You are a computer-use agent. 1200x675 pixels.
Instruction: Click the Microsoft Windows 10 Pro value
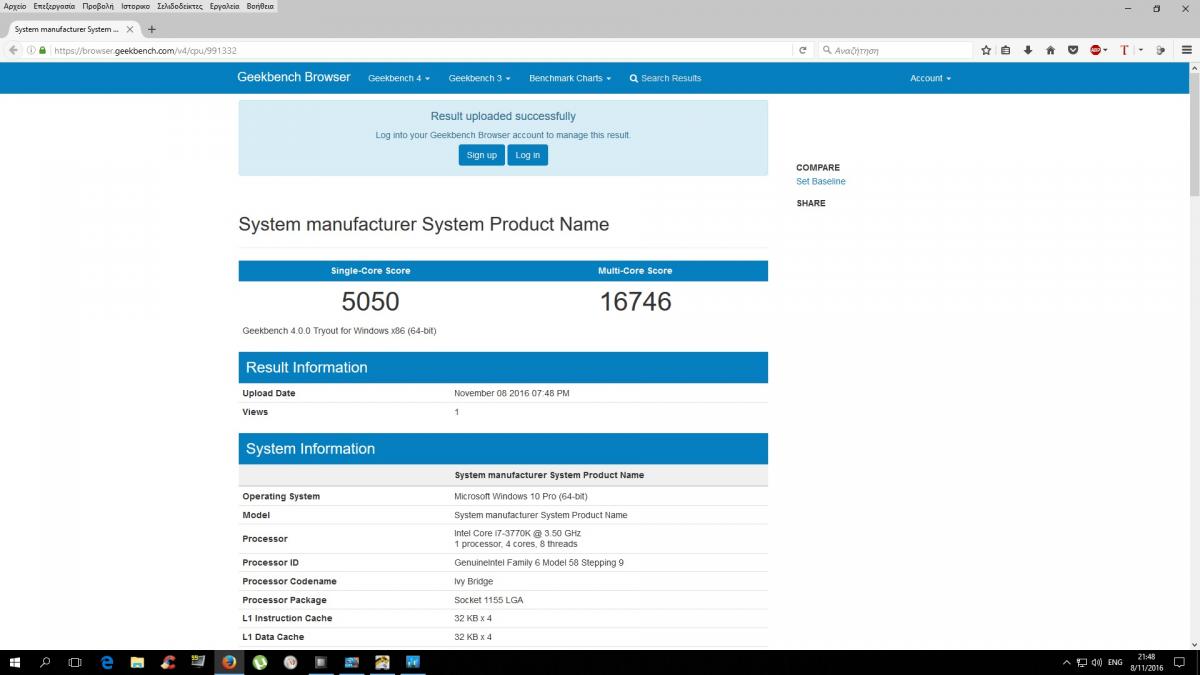(x=520, y=496)
